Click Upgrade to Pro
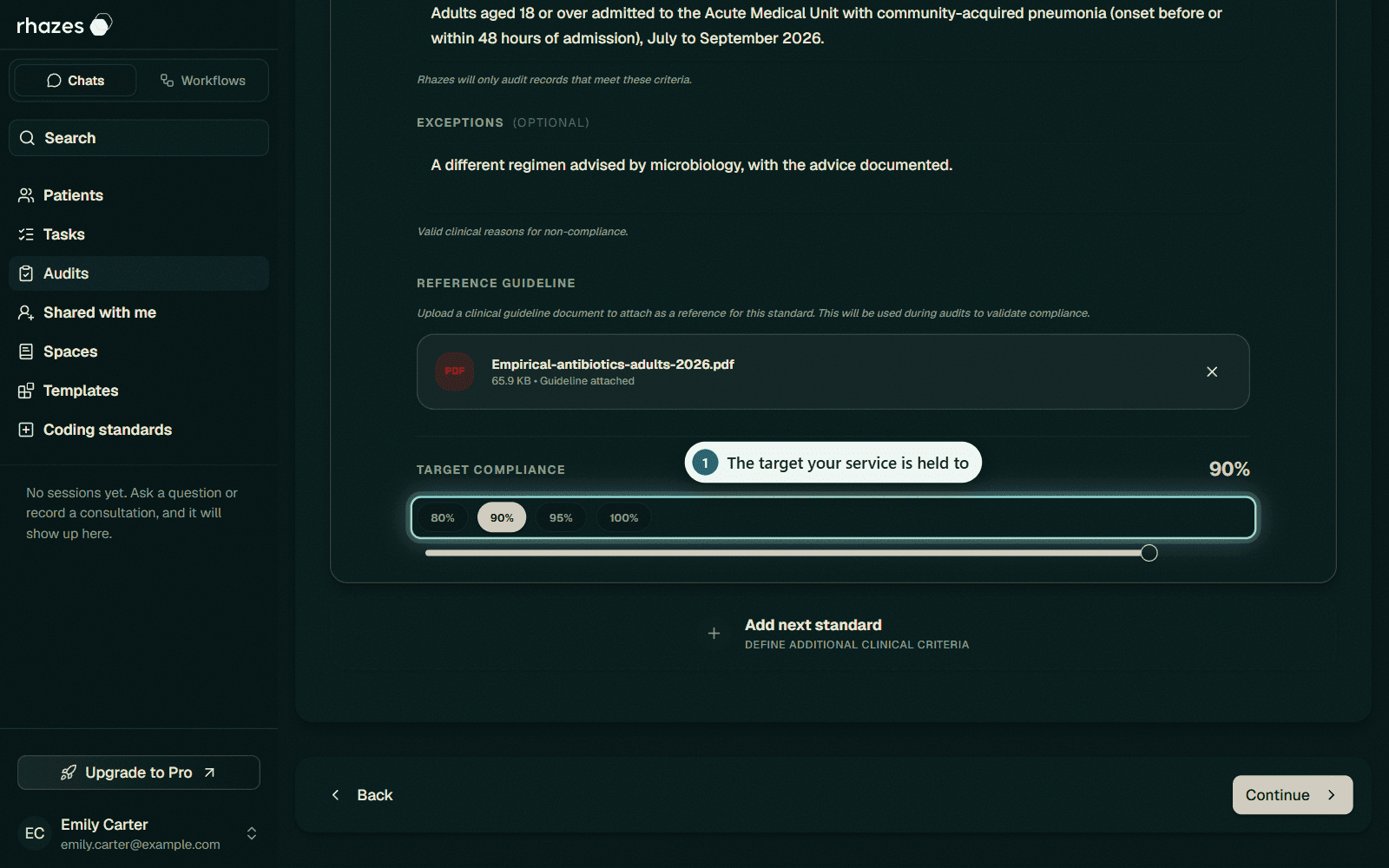Screen dimensions: 1389x868 point(139,773)
